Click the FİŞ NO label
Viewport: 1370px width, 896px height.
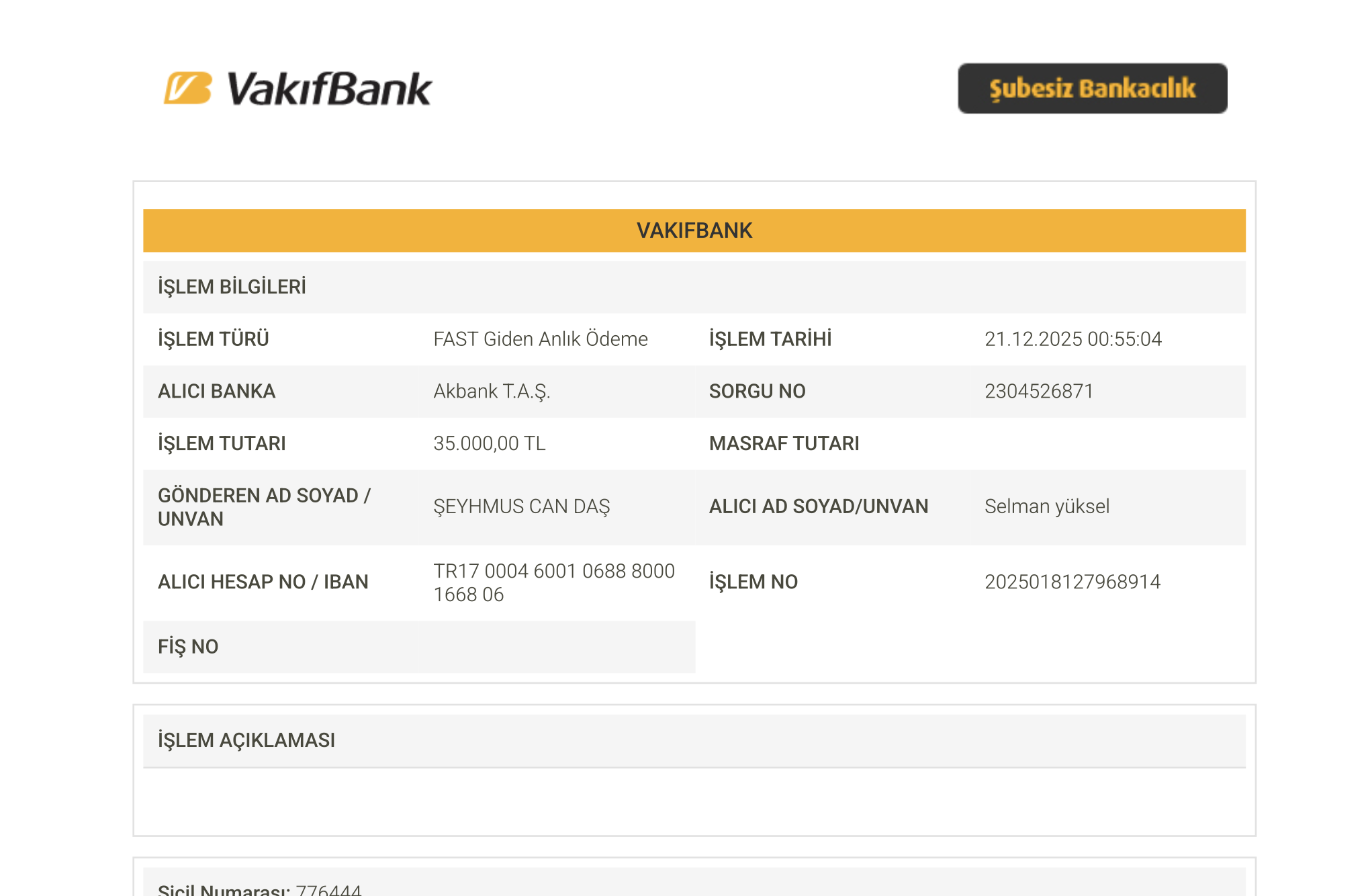click(x=188, y=647)
